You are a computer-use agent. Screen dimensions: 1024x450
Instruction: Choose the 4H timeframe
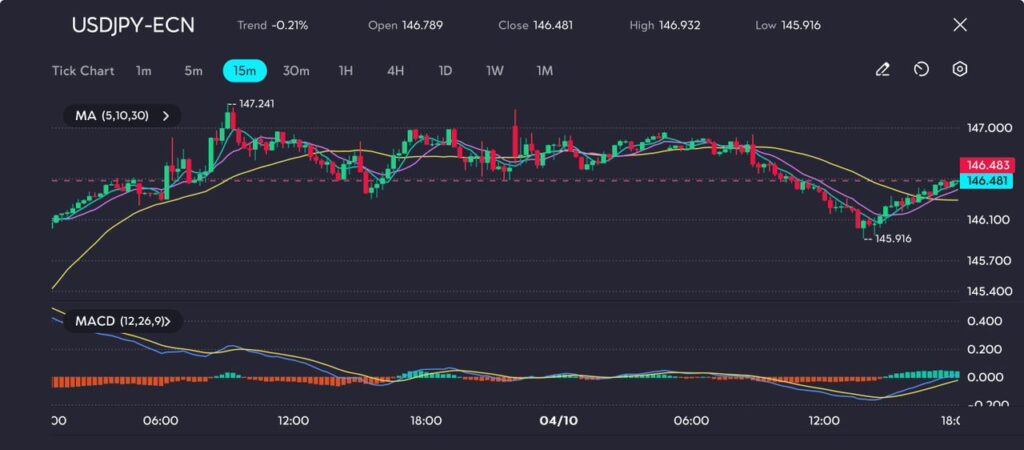[x=395, y=71]
